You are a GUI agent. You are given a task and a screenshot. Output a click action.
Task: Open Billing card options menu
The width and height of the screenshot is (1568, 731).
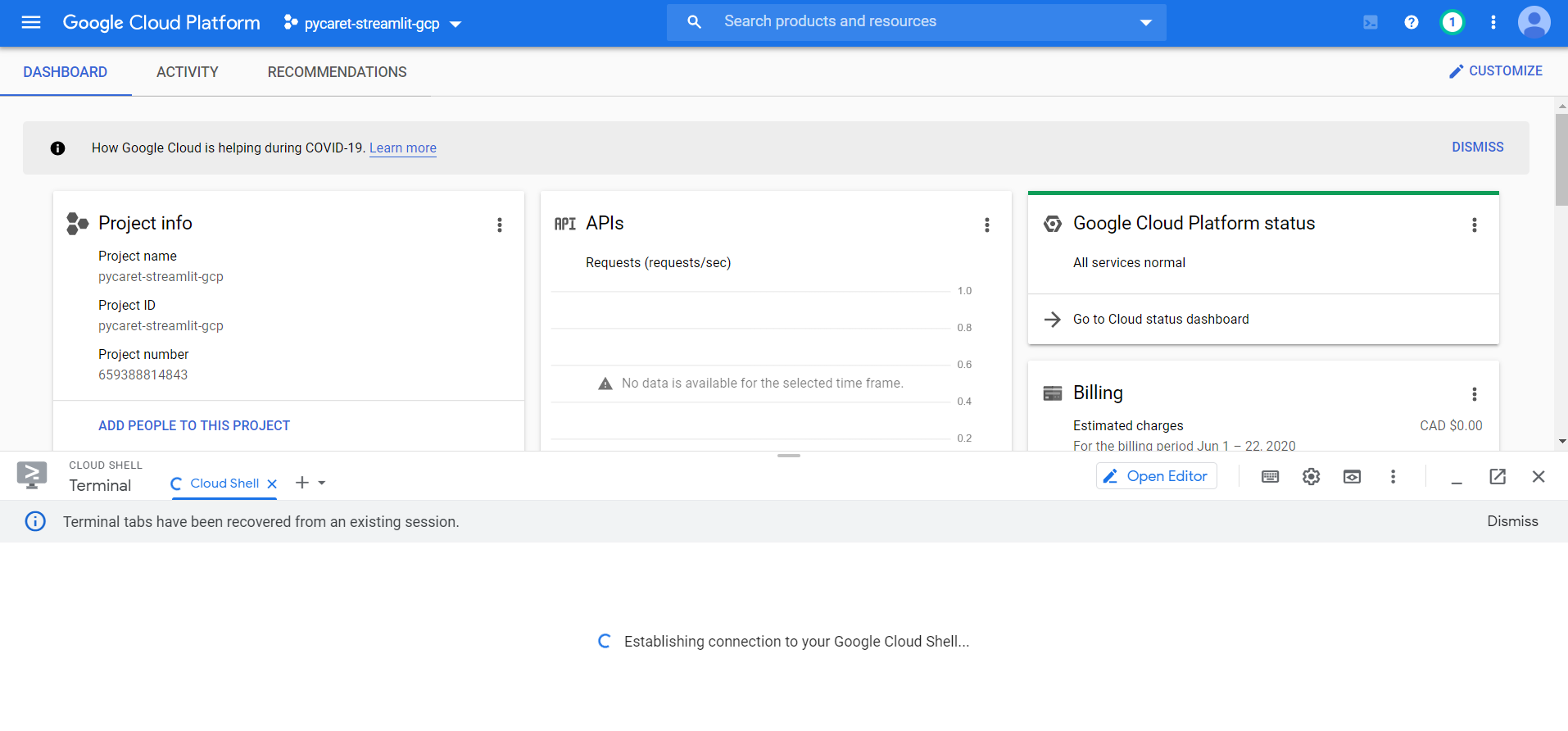coord(1474,394)
